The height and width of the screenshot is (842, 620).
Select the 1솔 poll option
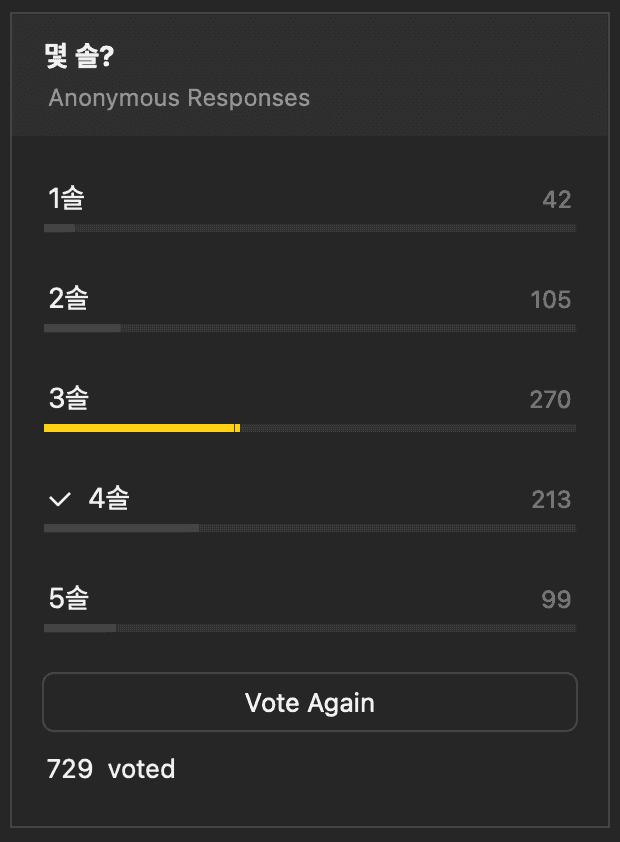point(66,199)
